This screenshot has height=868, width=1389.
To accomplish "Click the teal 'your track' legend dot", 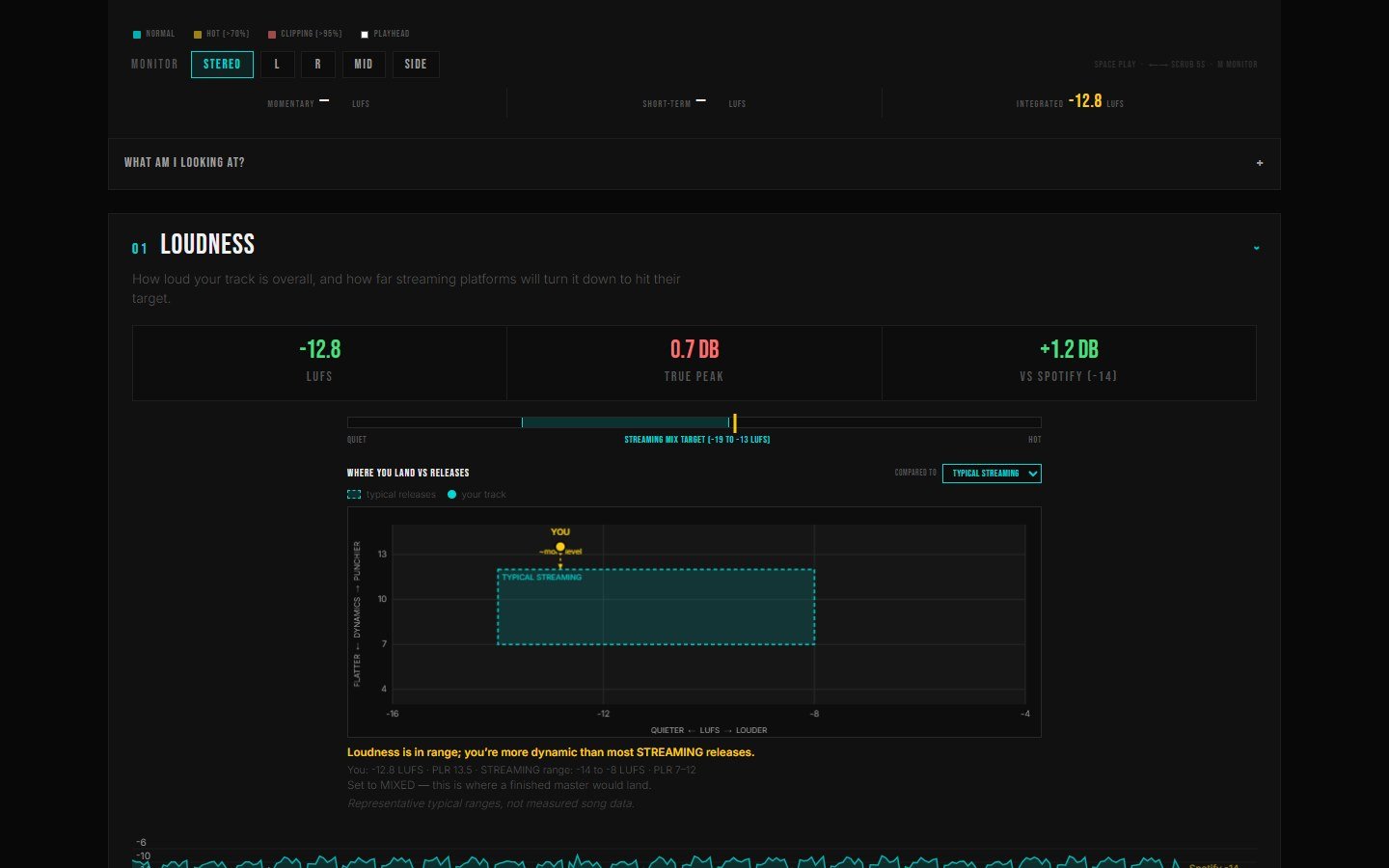I will pos(451,495).
